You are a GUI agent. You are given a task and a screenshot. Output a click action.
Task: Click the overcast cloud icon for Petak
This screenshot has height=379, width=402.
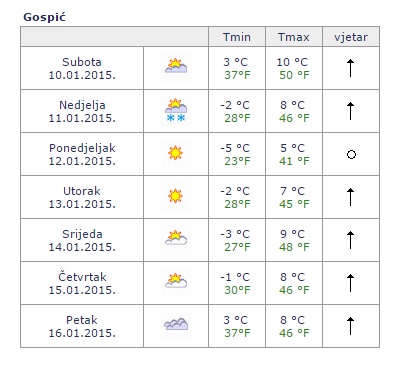click(x=176, y=324)
